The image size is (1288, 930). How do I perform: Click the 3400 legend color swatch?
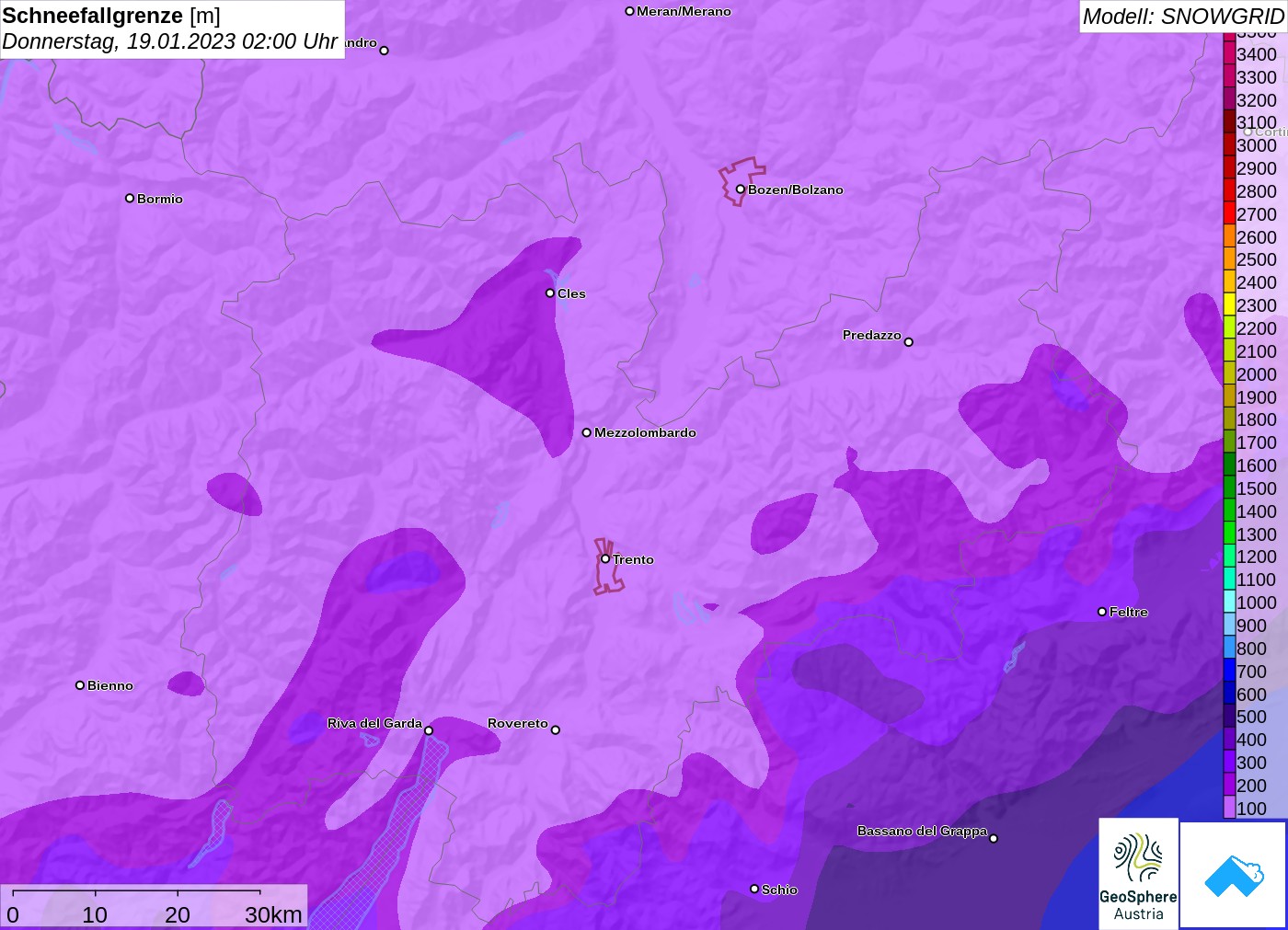1229,53
